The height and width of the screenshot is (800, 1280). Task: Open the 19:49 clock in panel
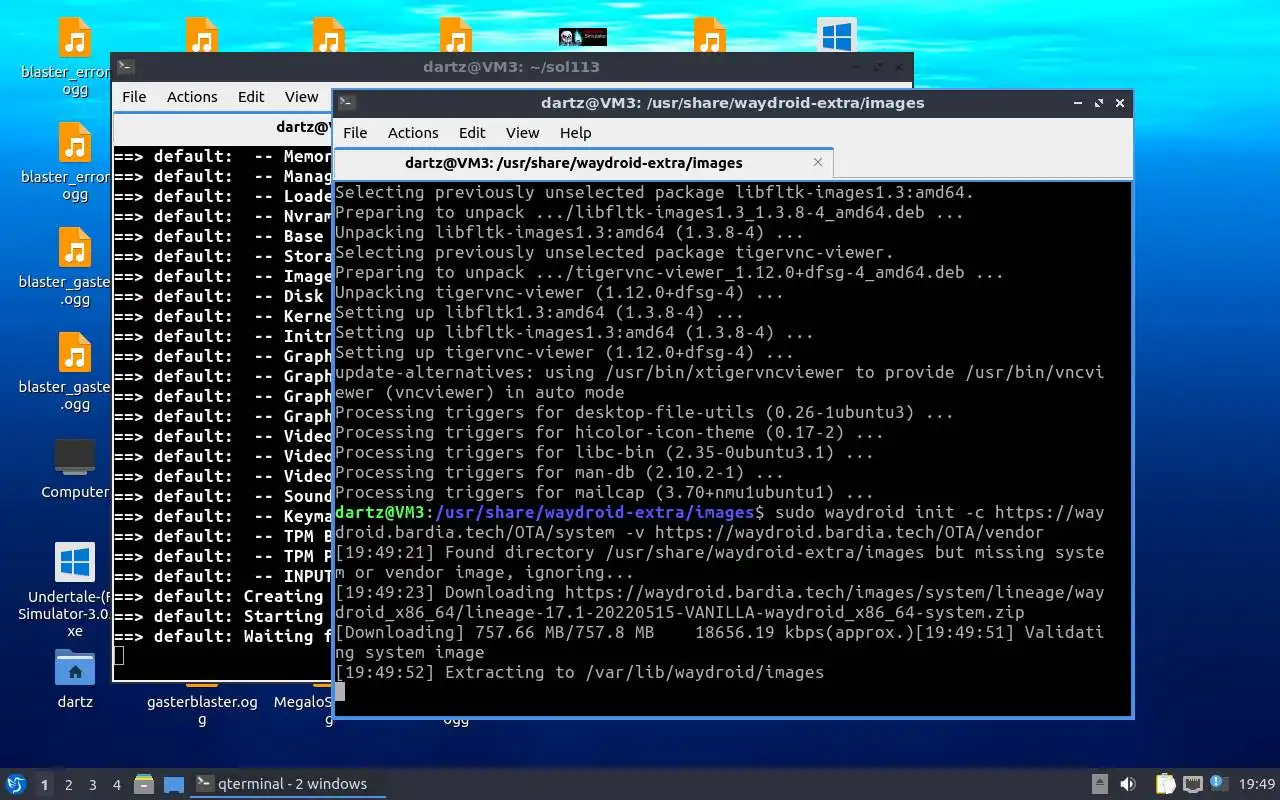[1257, 784]
